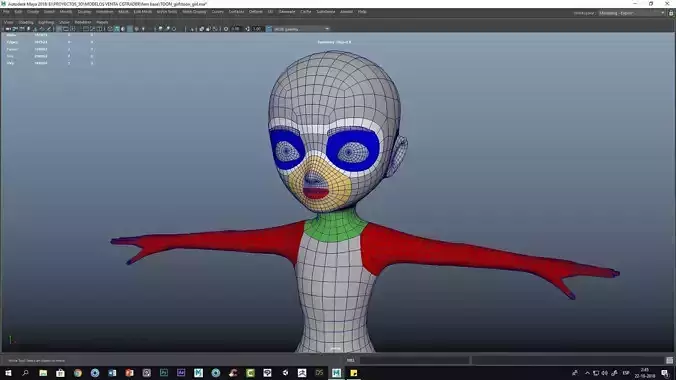Toggle X-Ray display mode
Viewport: 676px width, 380px height.
click(201, 29)
